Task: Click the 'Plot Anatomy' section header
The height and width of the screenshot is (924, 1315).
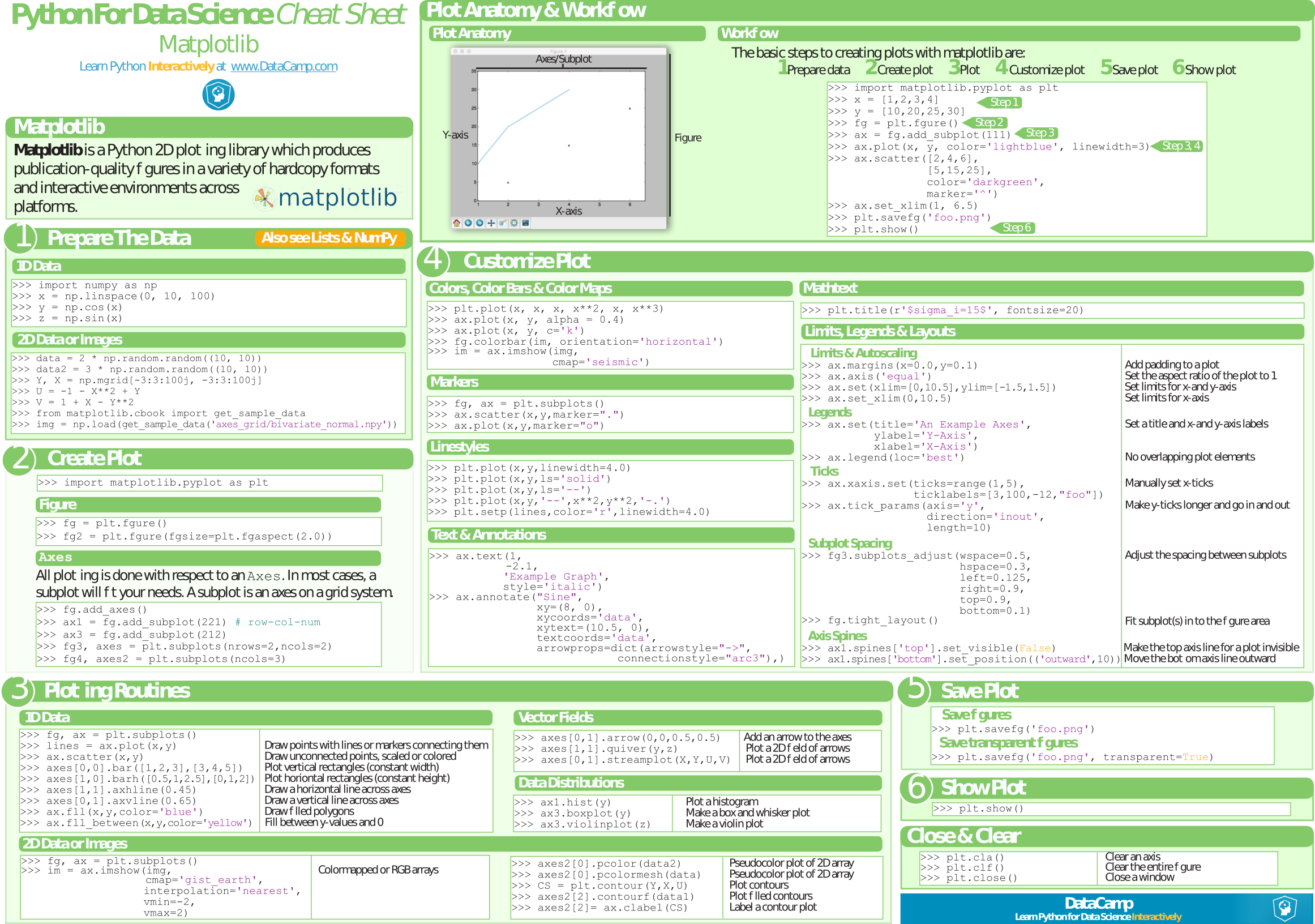Action: (567, 33)
